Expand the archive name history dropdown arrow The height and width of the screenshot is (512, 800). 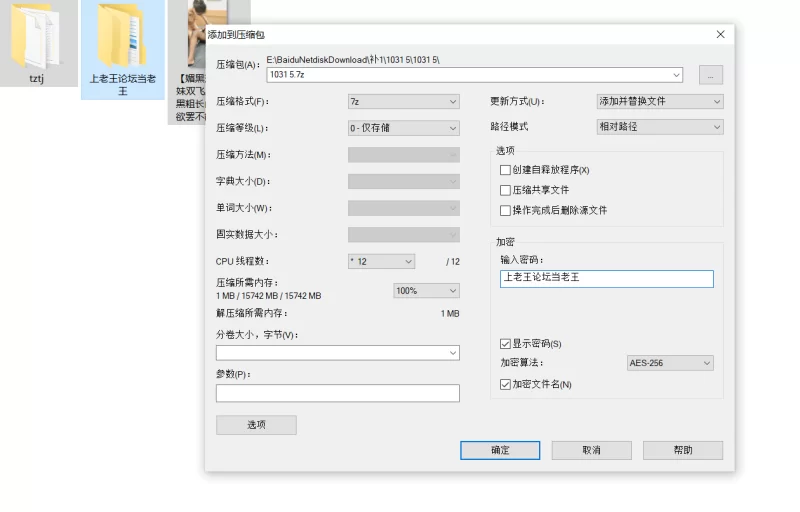click(x=677, y=75)
